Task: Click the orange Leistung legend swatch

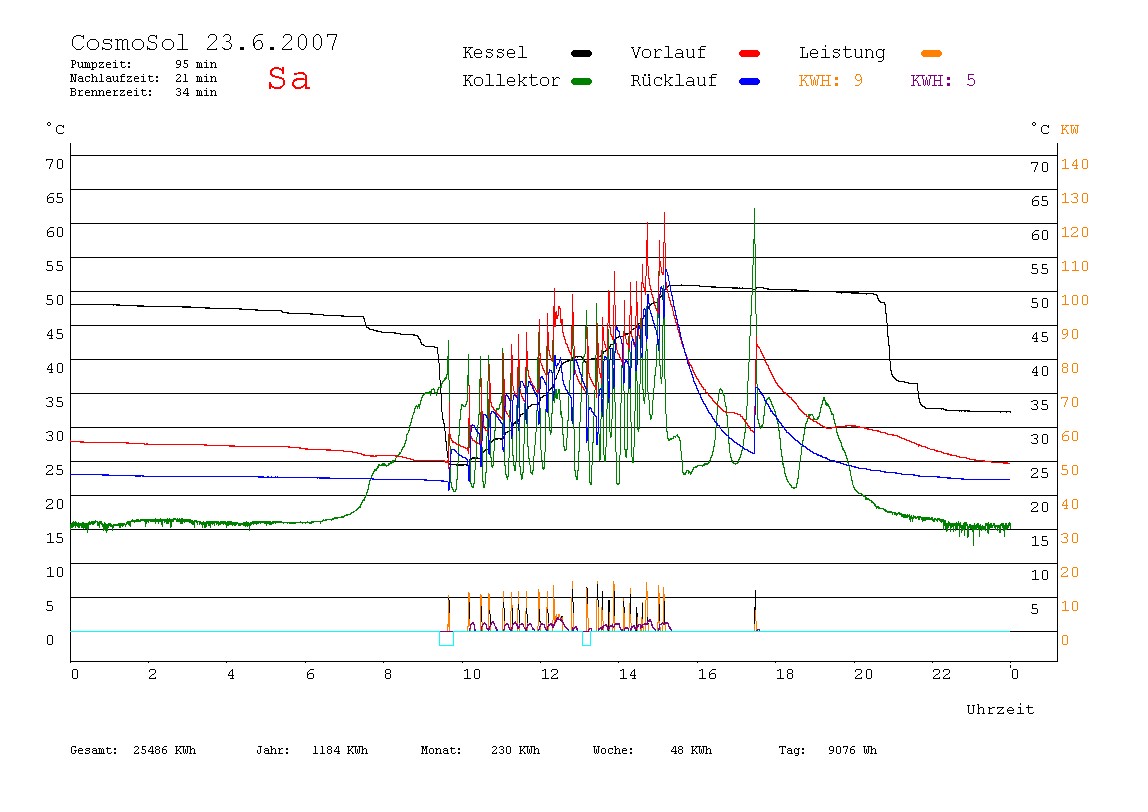Action: [x=931, y=53]
